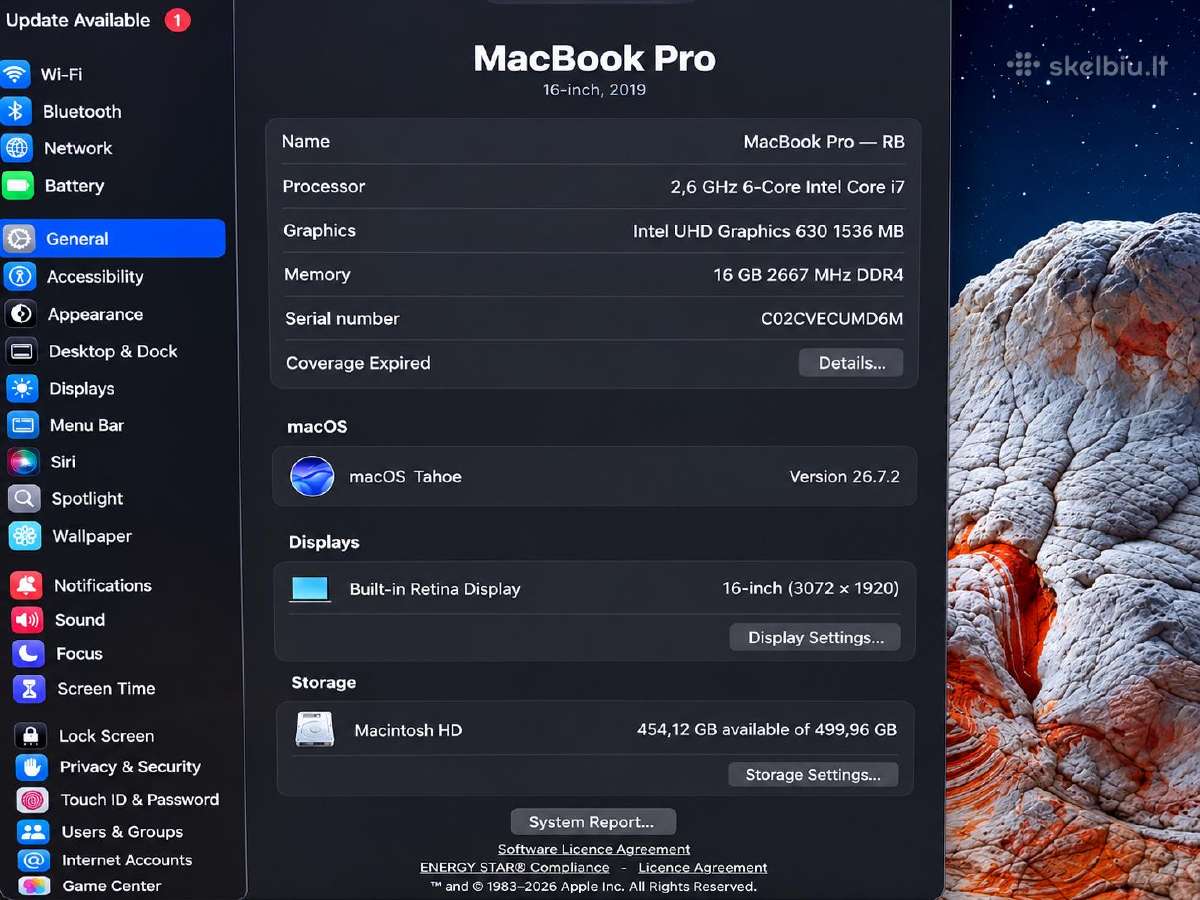Click the Internet Accounts @ icon

[34, 860]
